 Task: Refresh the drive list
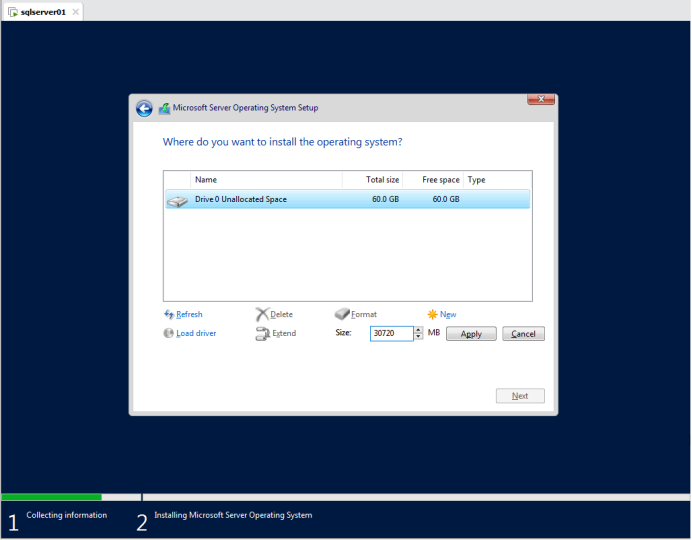(x=189, y=314)
